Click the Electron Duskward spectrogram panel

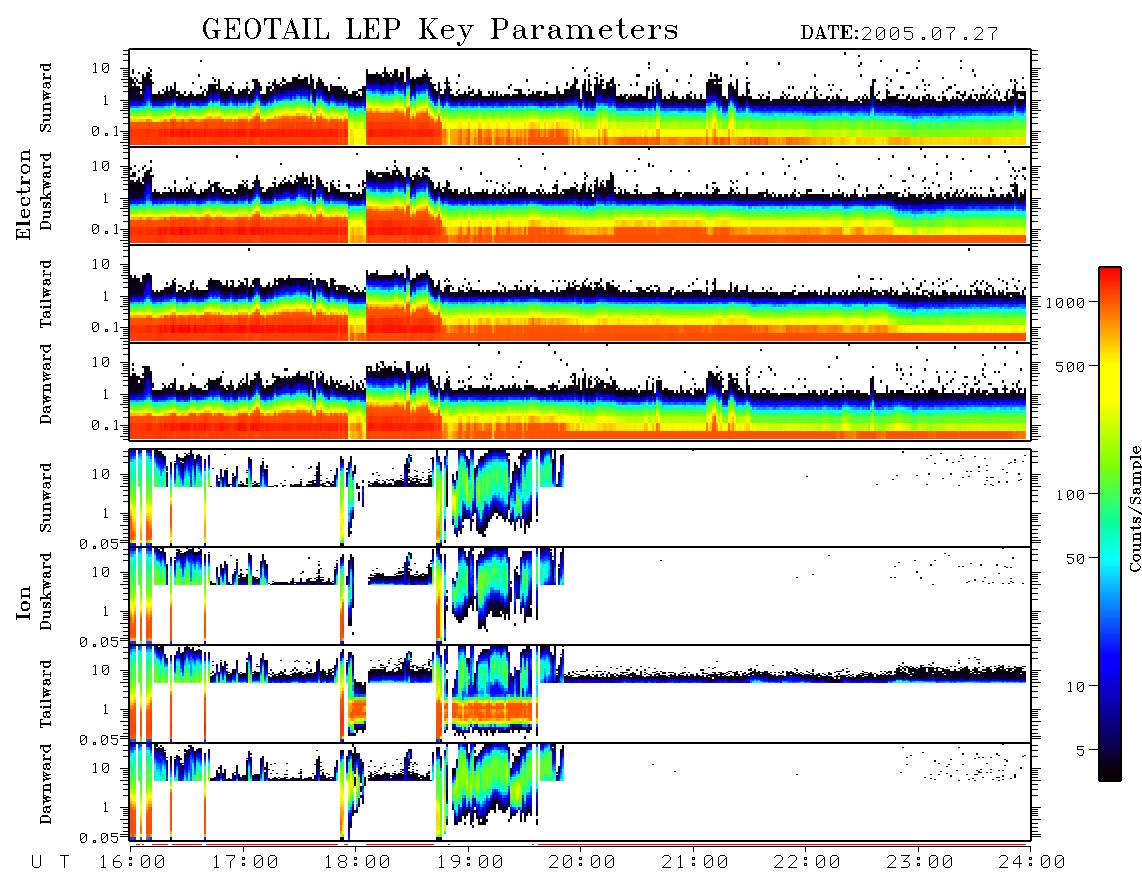pos(580,195)
